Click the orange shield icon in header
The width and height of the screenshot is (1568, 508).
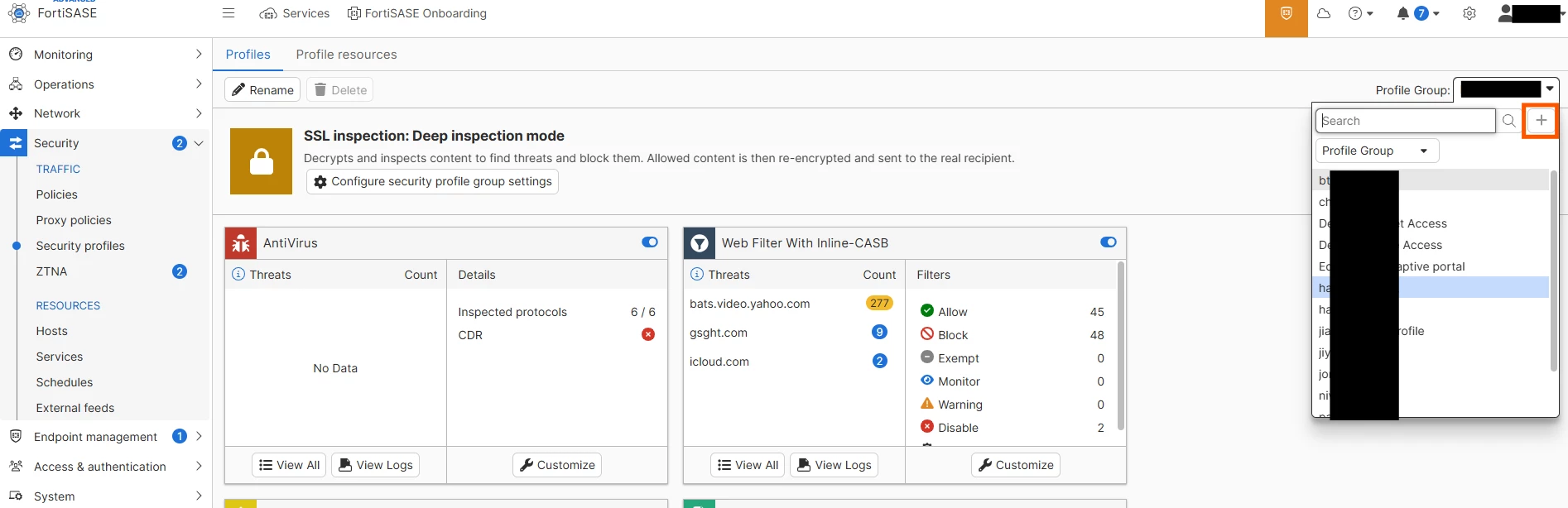coord(1287,14)
